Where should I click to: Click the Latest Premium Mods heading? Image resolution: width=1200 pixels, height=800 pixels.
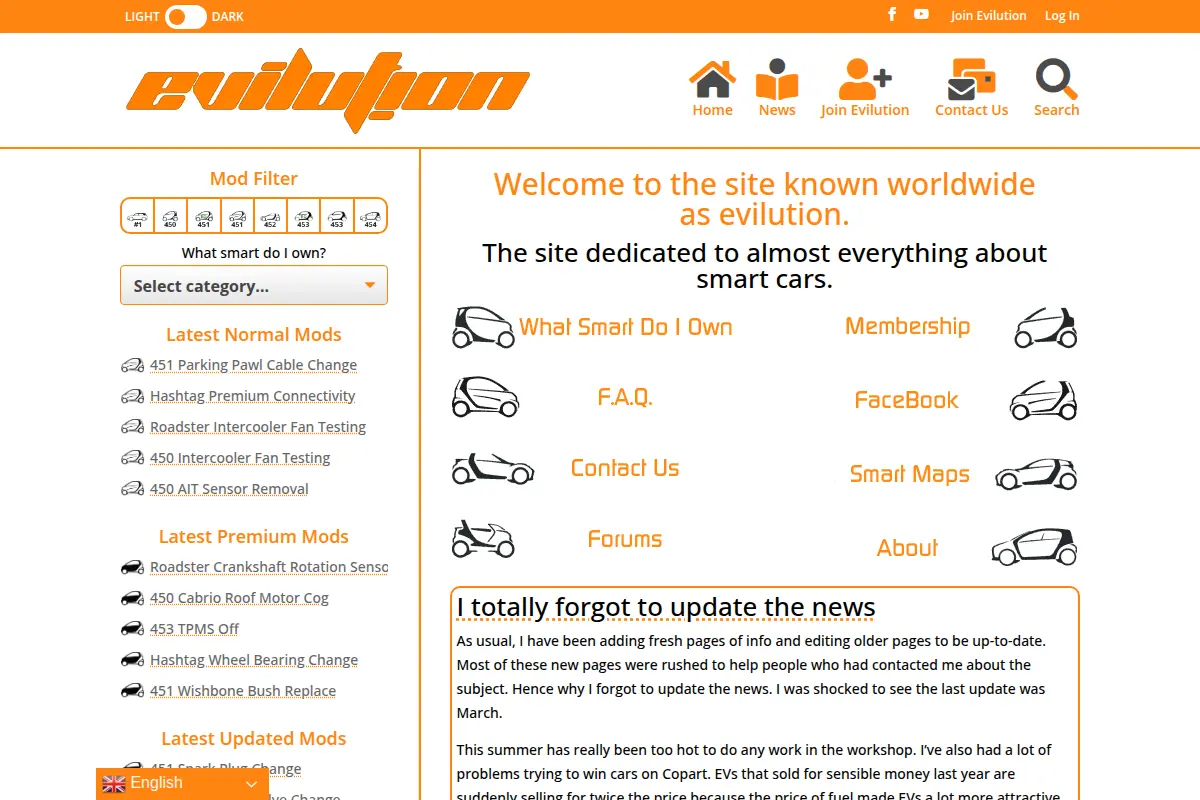[254, 537]
